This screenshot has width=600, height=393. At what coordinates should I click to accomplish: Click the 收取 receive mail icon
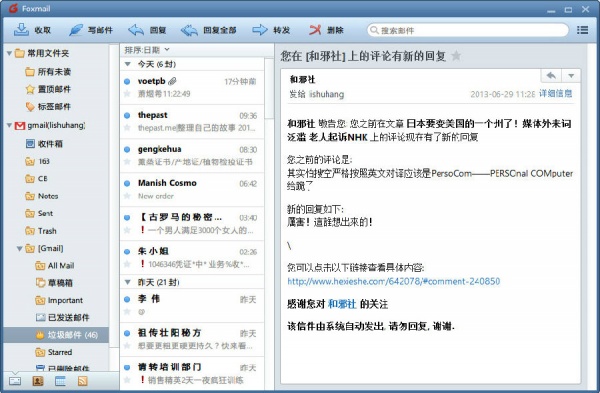(x=21, y=30)
